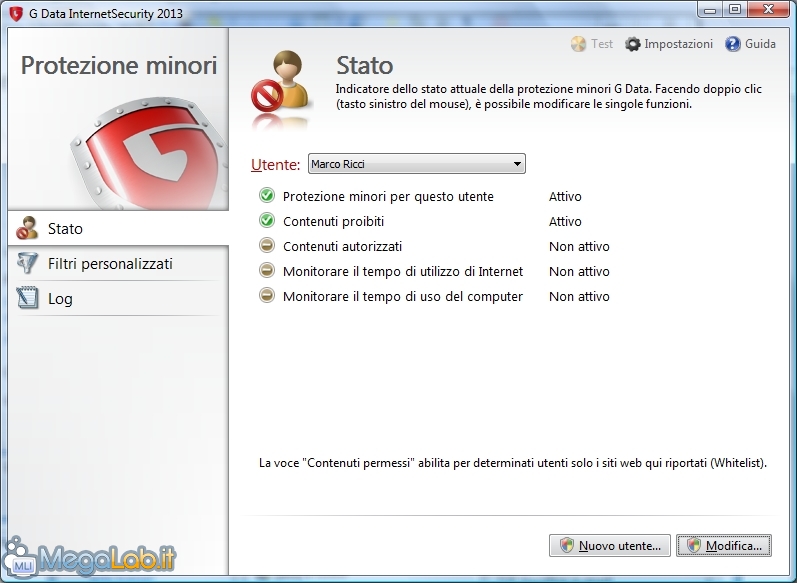Select row Protezione minori per questo utente

[435, 196]
